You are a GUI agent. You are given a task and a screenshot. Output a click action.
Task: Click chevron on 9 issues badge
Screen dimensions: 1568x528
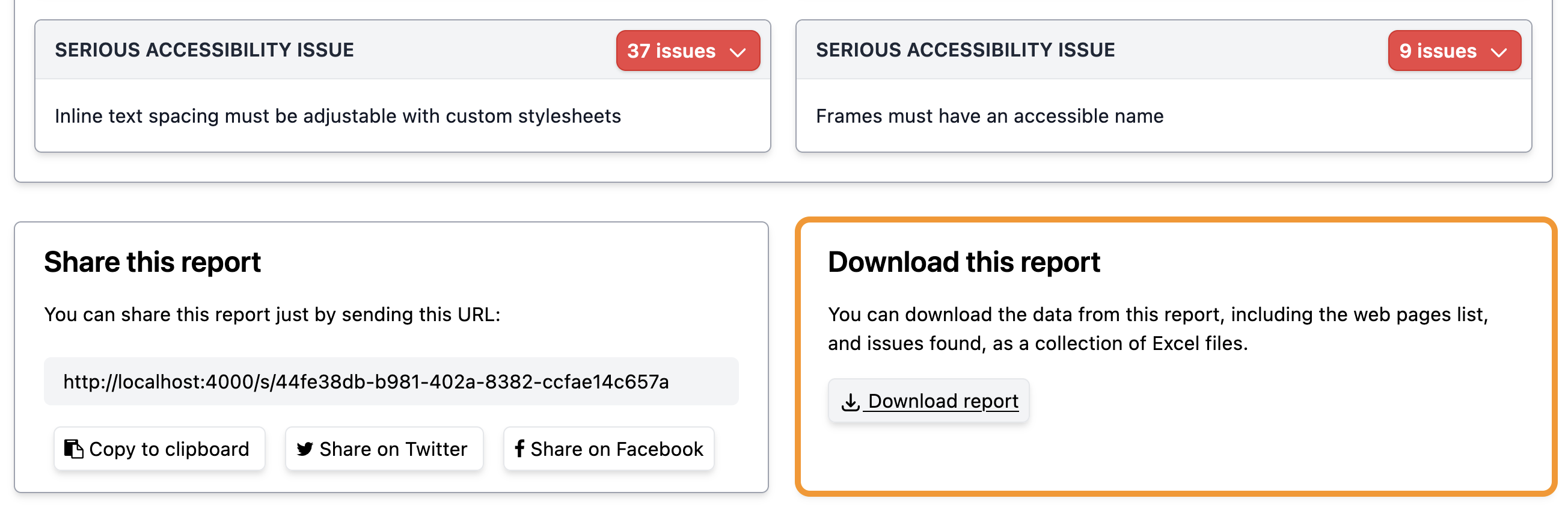[x=1499, y=52]
